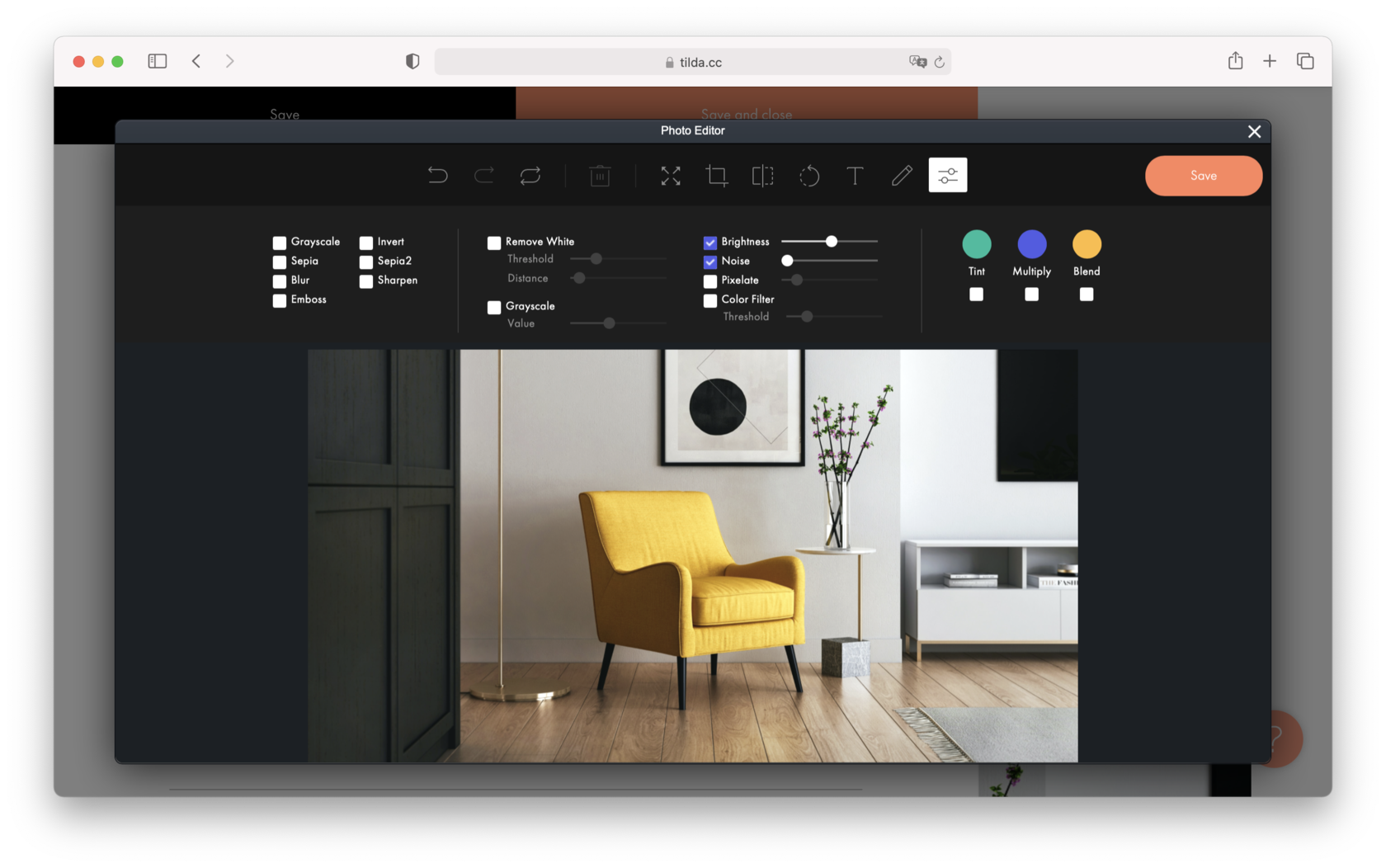Enable the Sepia filter checkbox

[280, 262]
